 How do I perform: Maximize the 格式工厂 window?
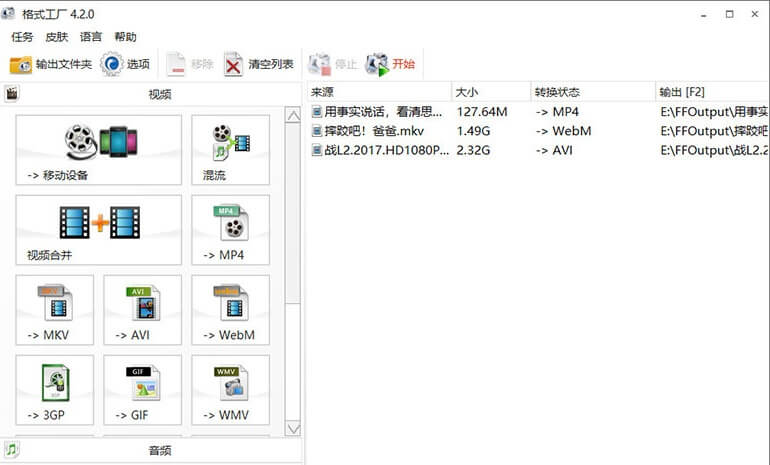[x=730, y=15]
